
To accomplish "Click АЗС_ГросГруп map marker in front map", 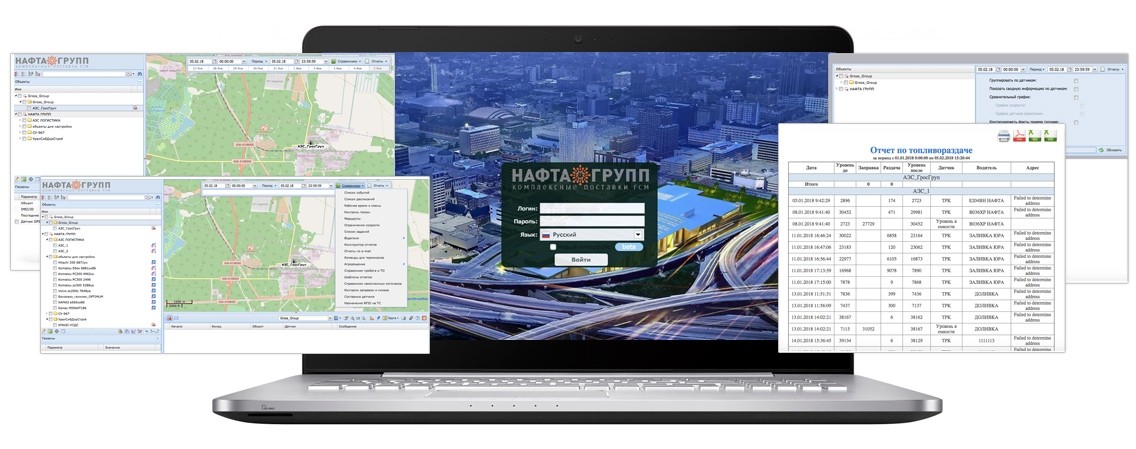I will click(294, 262).
